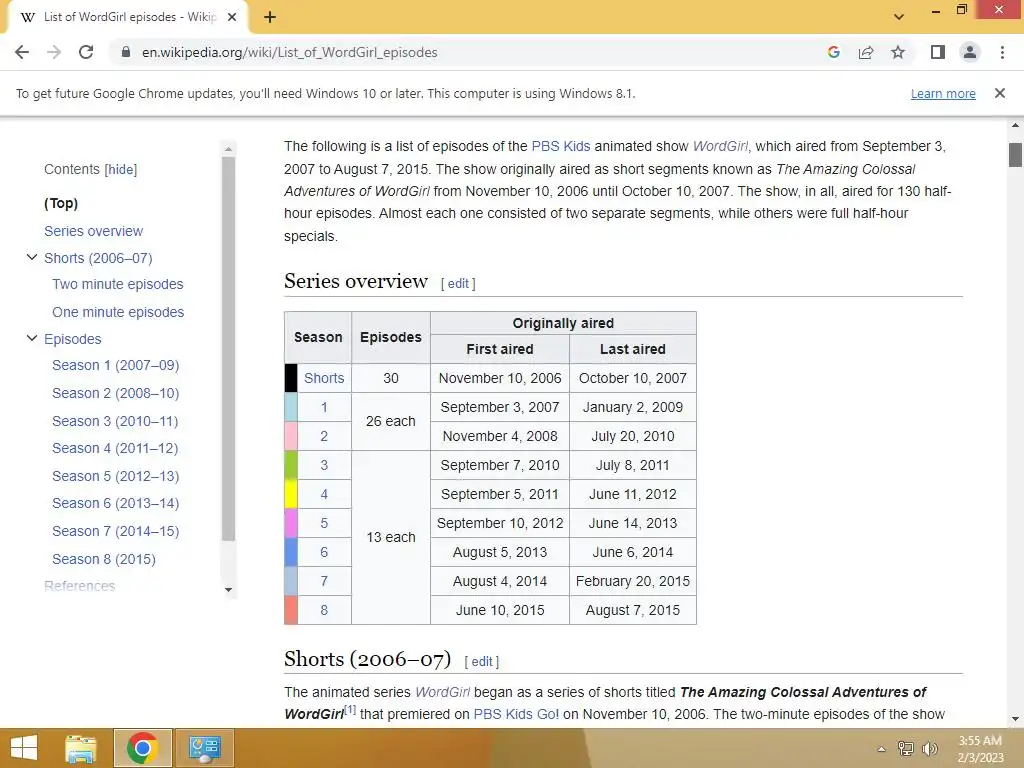Open season 1 link in table
Viewport: 1024px width, 768px height.
click(x=324, y=408)
